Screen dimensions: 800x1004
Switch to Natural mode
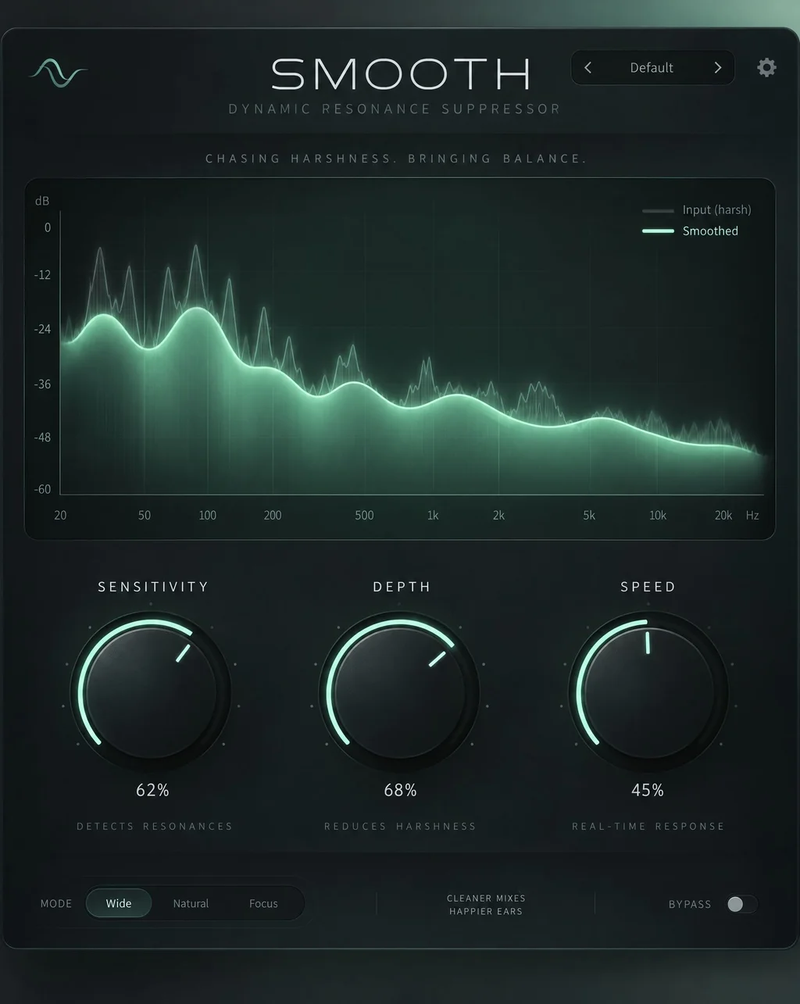(191, 903)
